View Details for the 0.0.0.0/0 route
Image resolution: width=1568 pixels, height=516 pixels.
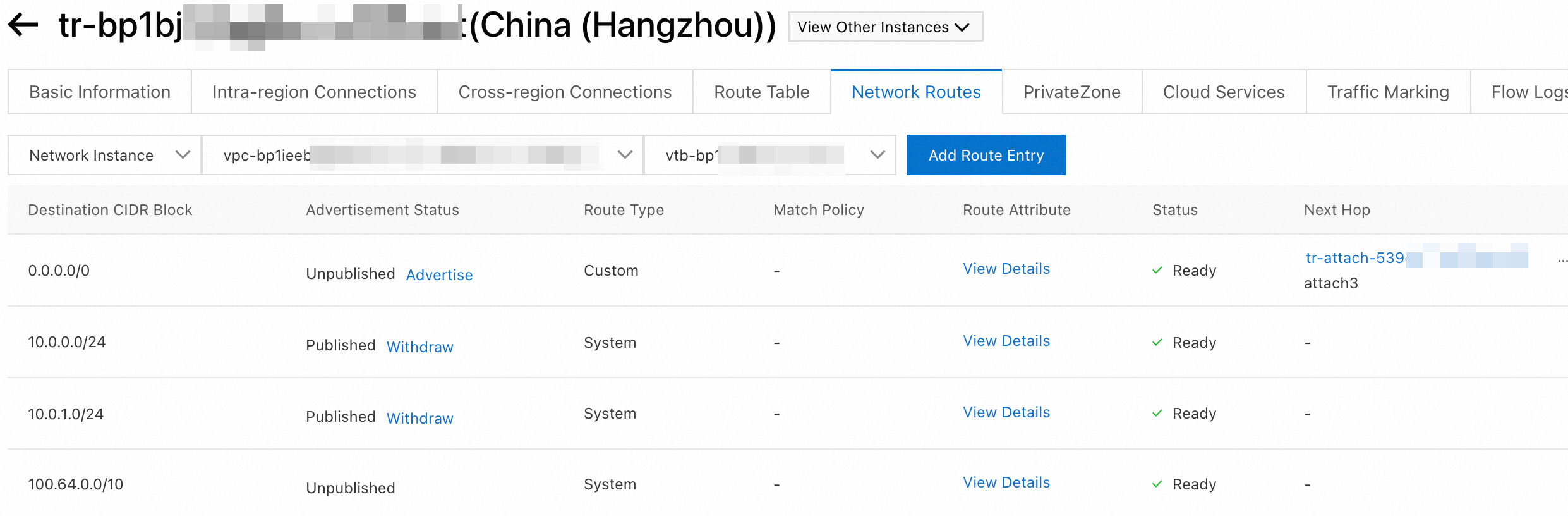[1006, 269]
